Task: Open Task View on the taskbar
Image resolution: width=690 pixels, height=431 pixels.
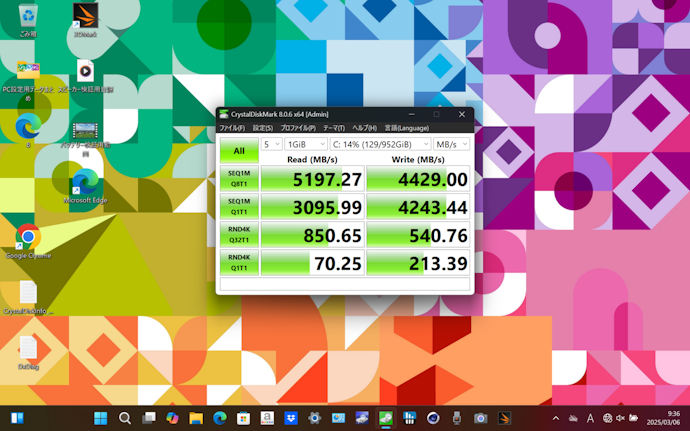Action: click(x=149, y=418)
